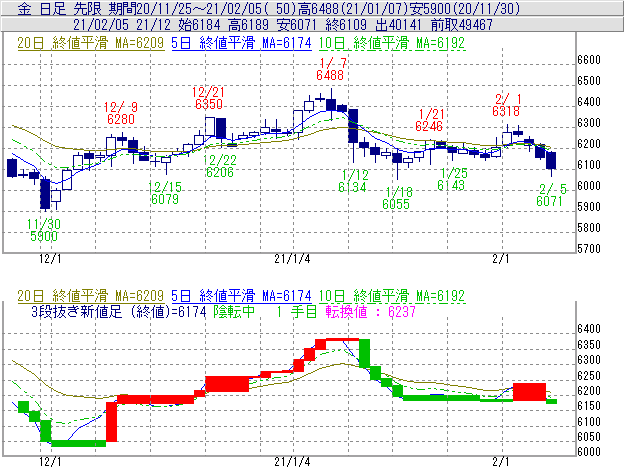This screenshot has width=624, height=473.
Task: Click the 前取49467 open interest value
Action: click(x=462, y=25)
